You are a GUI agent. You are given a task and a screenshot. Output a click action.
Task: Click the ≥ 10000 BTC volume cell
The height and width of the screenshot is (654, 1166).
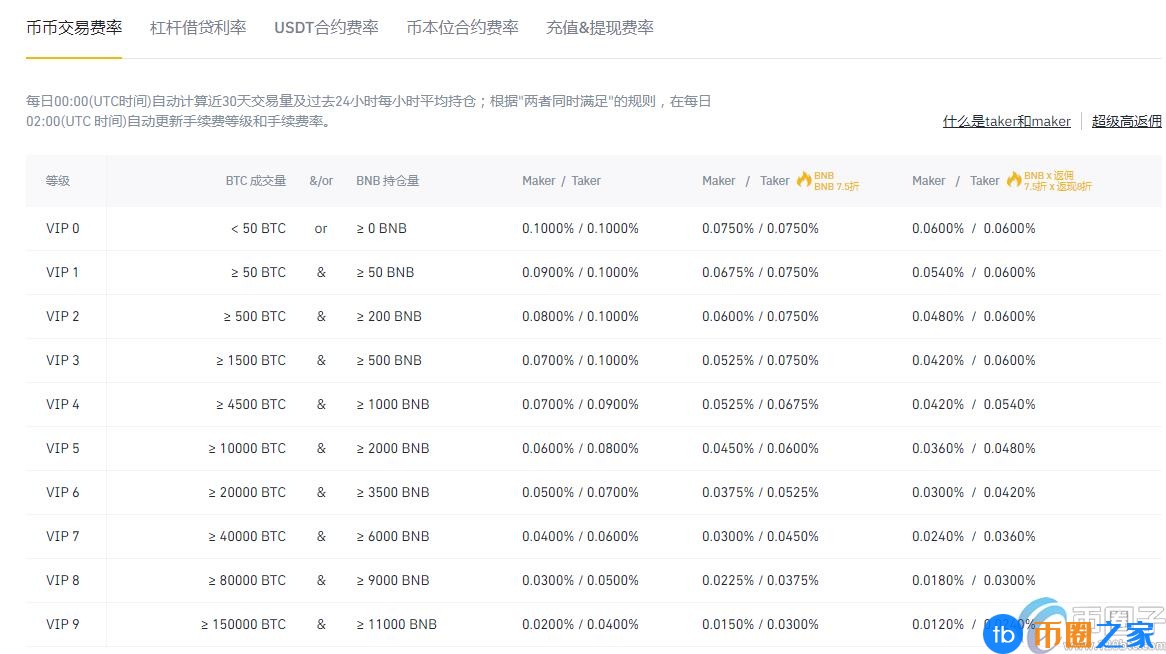point(247,448)
